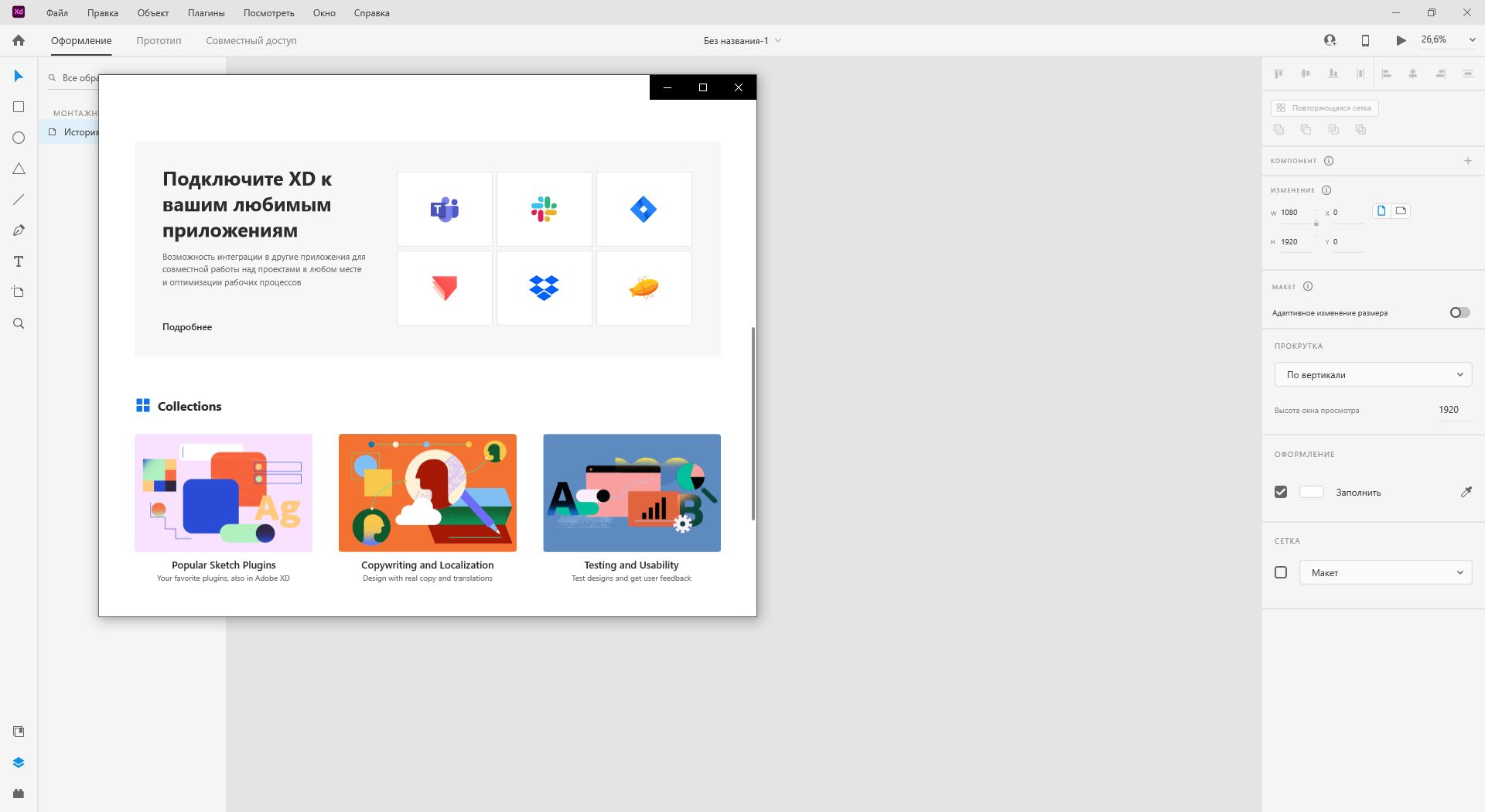Open the Окно menu
Viewport: 1485px width, 812px height.
pyautogui.click(x=324, y=13)
